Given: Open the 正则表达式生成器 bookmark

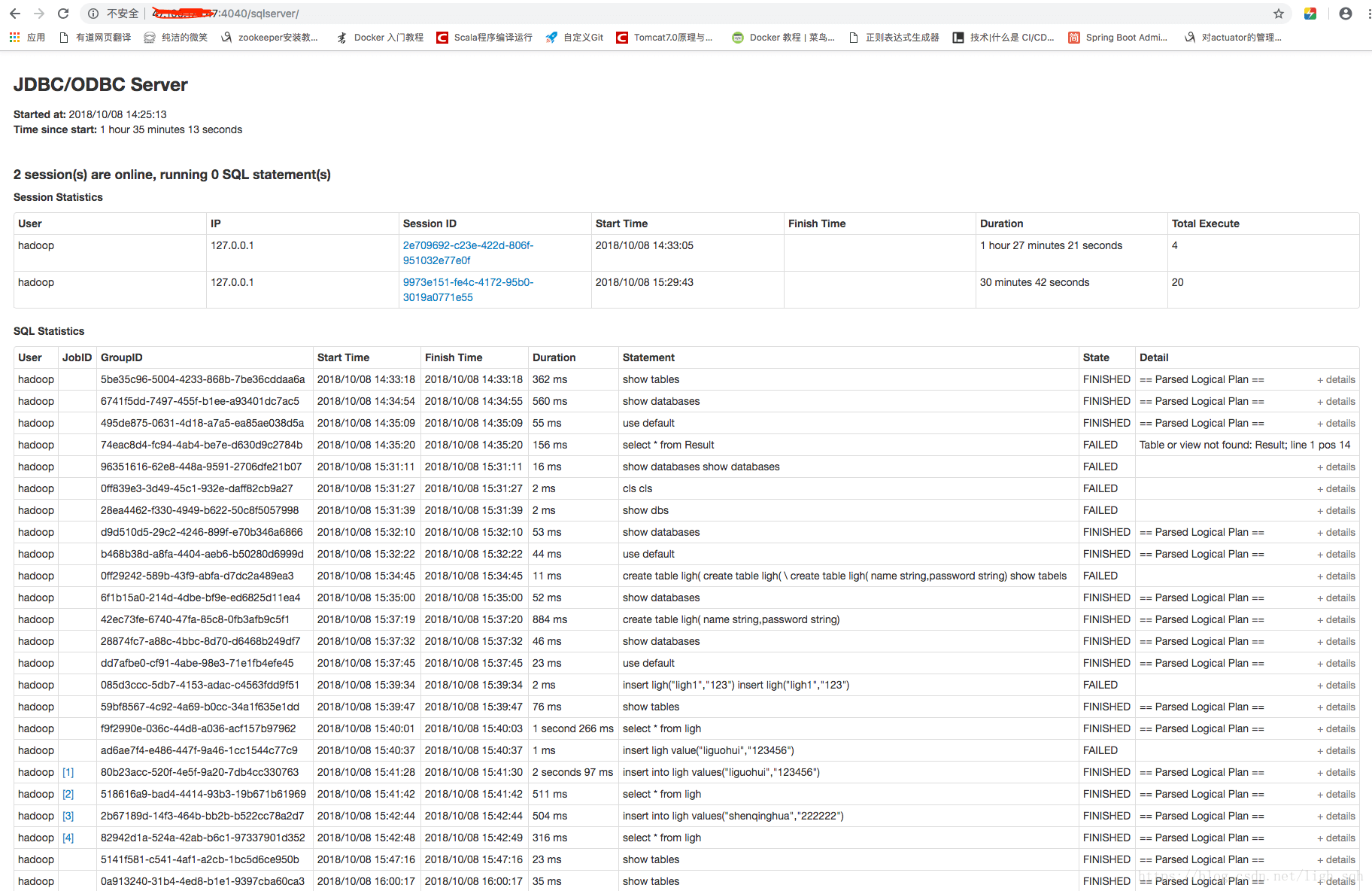Looking at the screenshot, I should click(894, 37).
